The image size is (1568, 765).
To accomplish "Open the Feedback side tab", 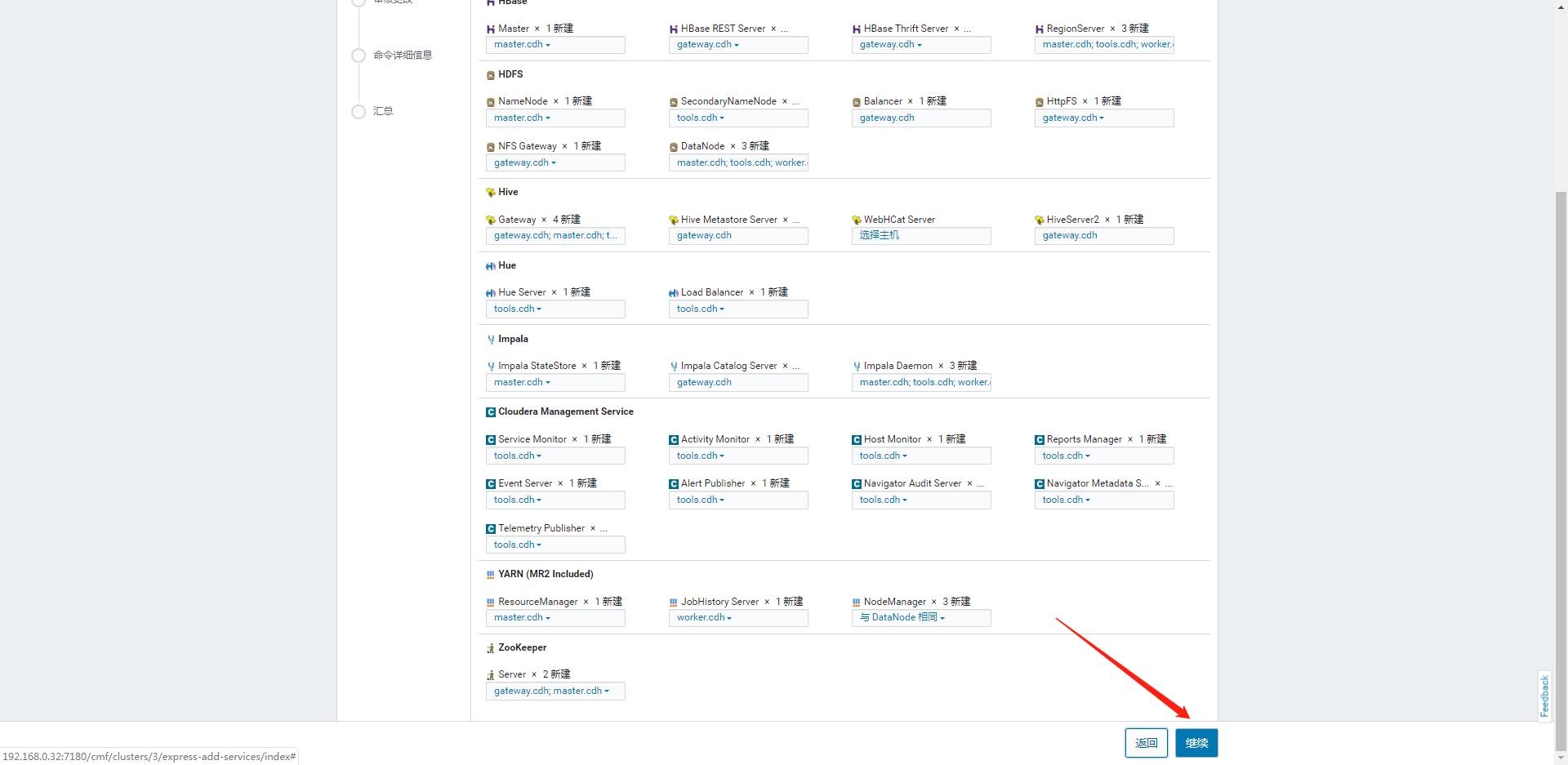I will click(1544, 696).
